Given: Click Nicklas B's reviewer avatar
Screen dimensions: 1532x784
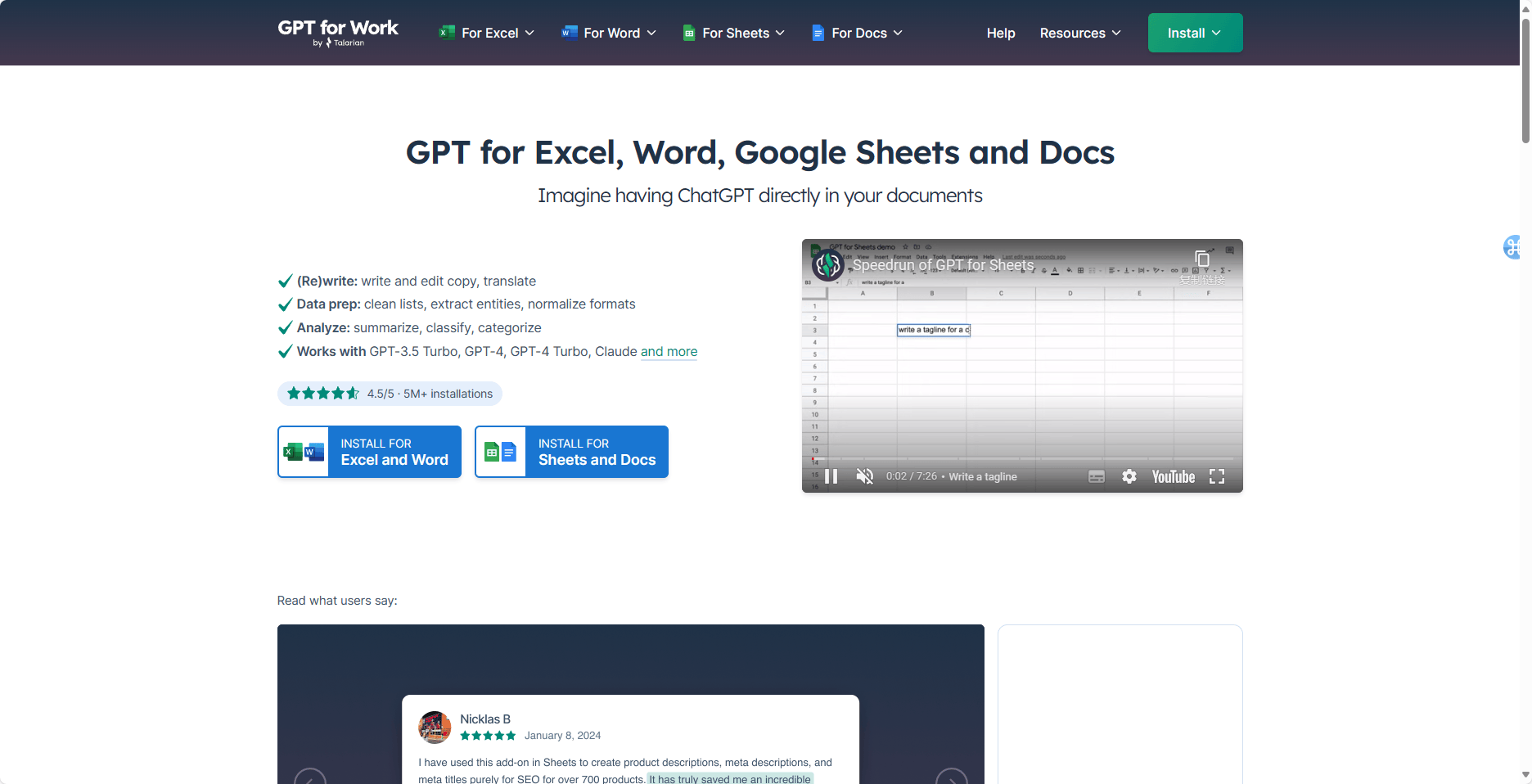Looking at the screenshot, I should click(435, 727).
